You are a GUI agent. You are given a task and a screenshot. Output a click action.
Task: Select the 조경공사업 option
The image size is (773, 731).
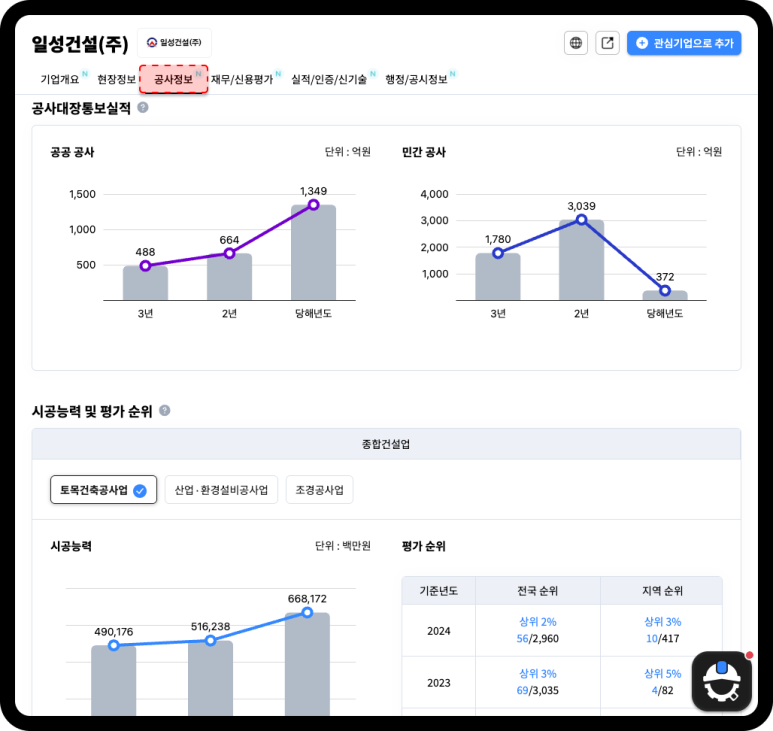(x=319, y=489)
